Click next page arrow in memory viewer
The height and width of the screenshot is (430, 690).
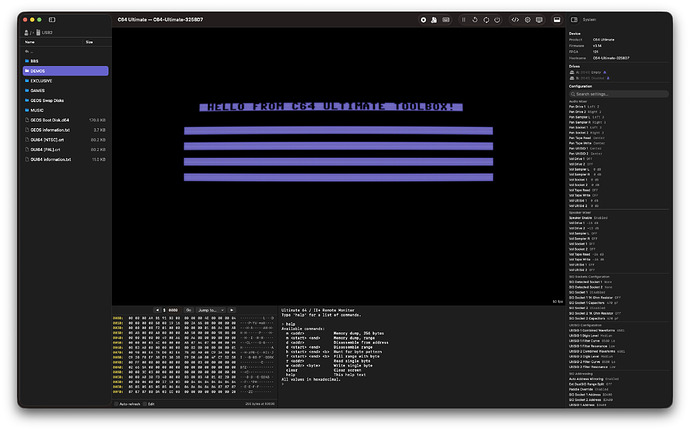point(231,310)
